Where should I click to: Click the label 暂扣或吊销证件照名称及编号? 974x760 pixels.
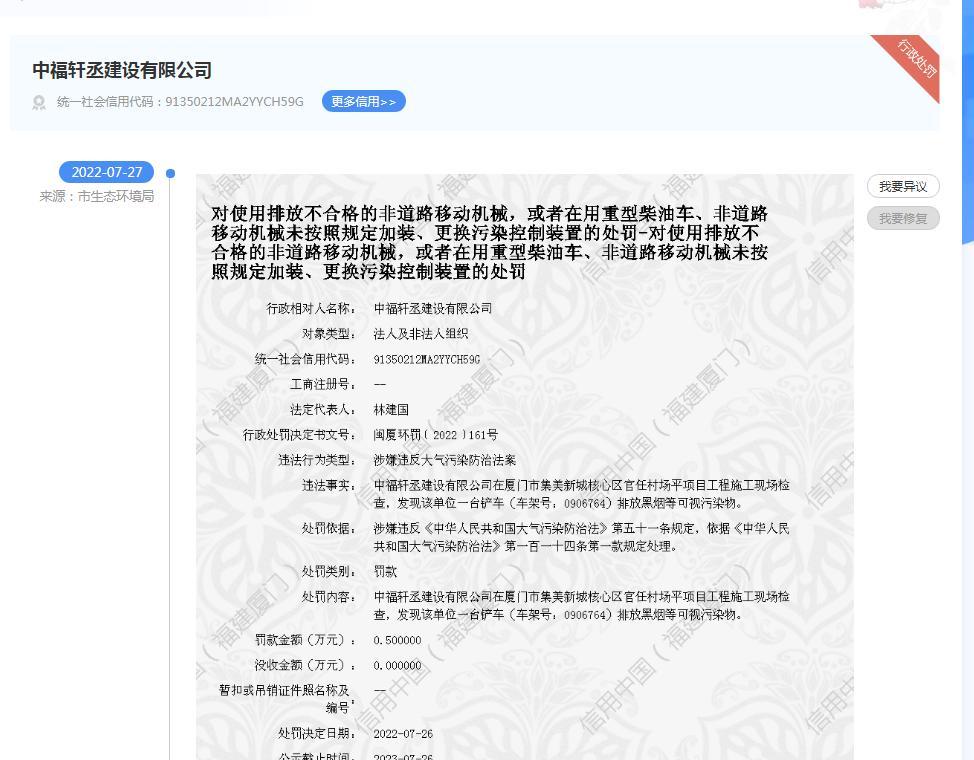[x=286, y=699]
